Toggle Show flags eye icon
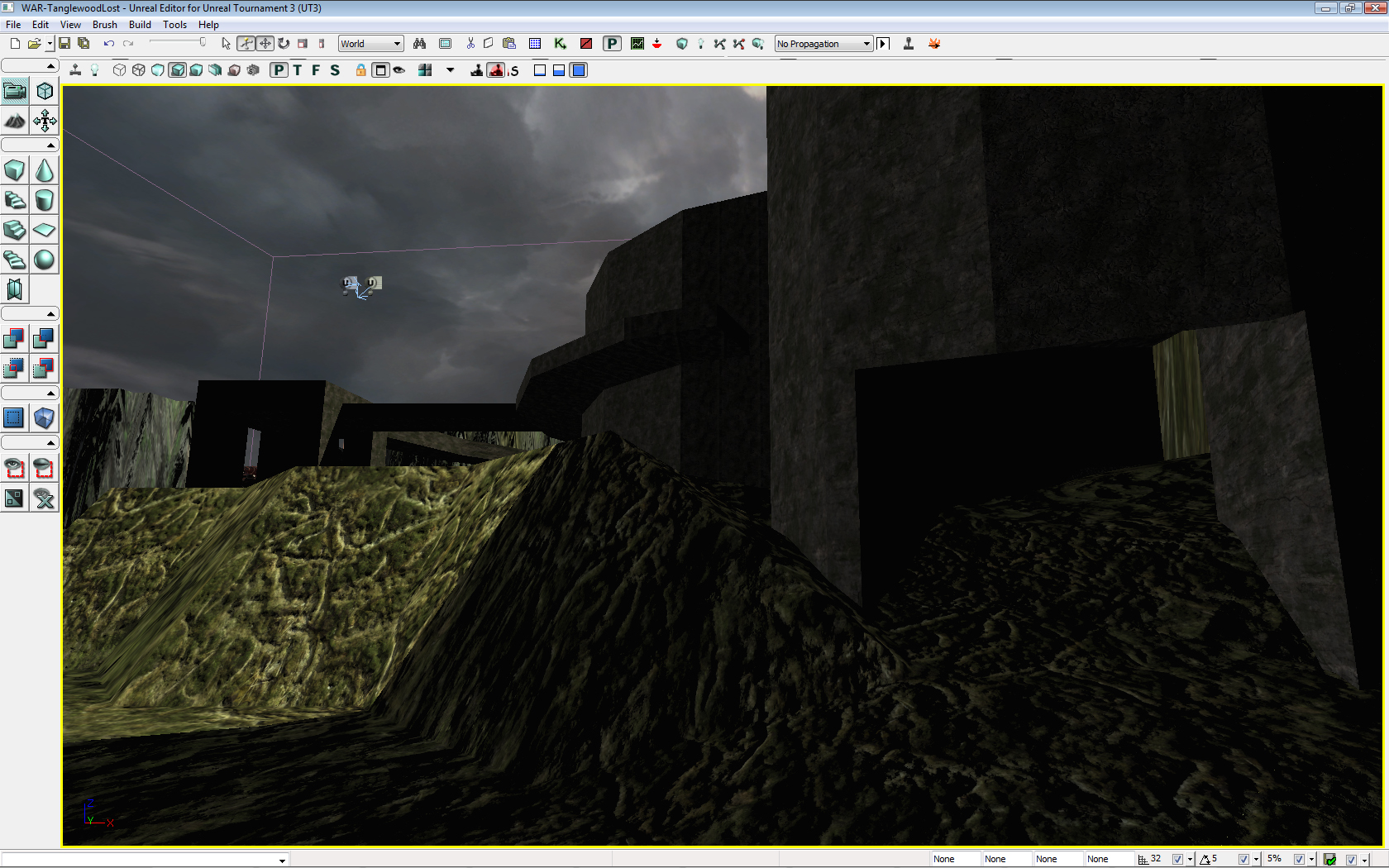Viewport: 1389px width, 868px height. [x=399, y=70]
